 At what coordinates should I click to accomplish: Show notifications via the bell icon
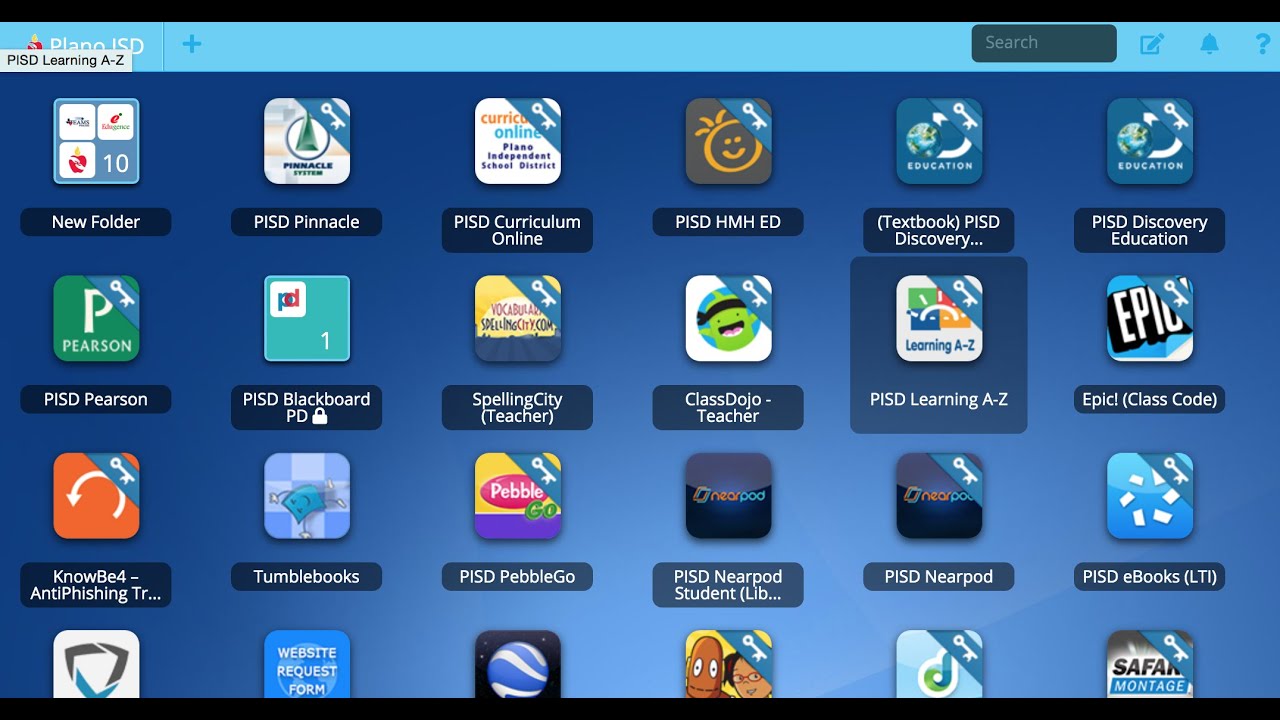(1209, 44)
